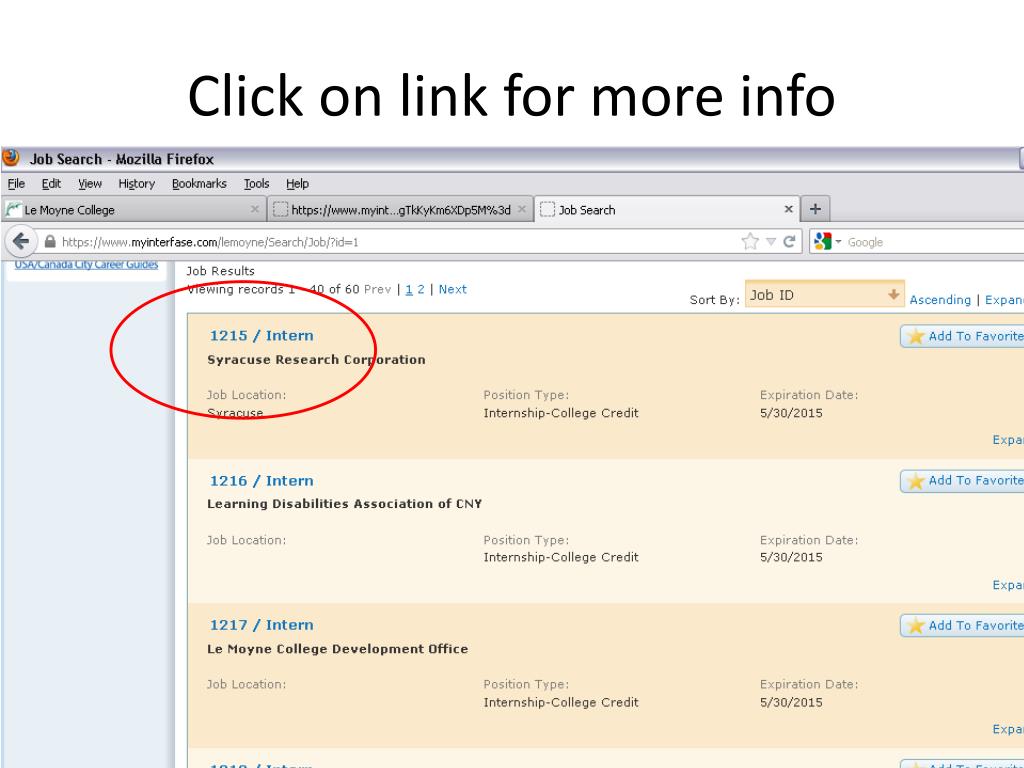Viewport: 1024px width, 768px height.
Task: Open the 1215 / Intern job link
Action: pyautogui.click(x=261, y=336)
